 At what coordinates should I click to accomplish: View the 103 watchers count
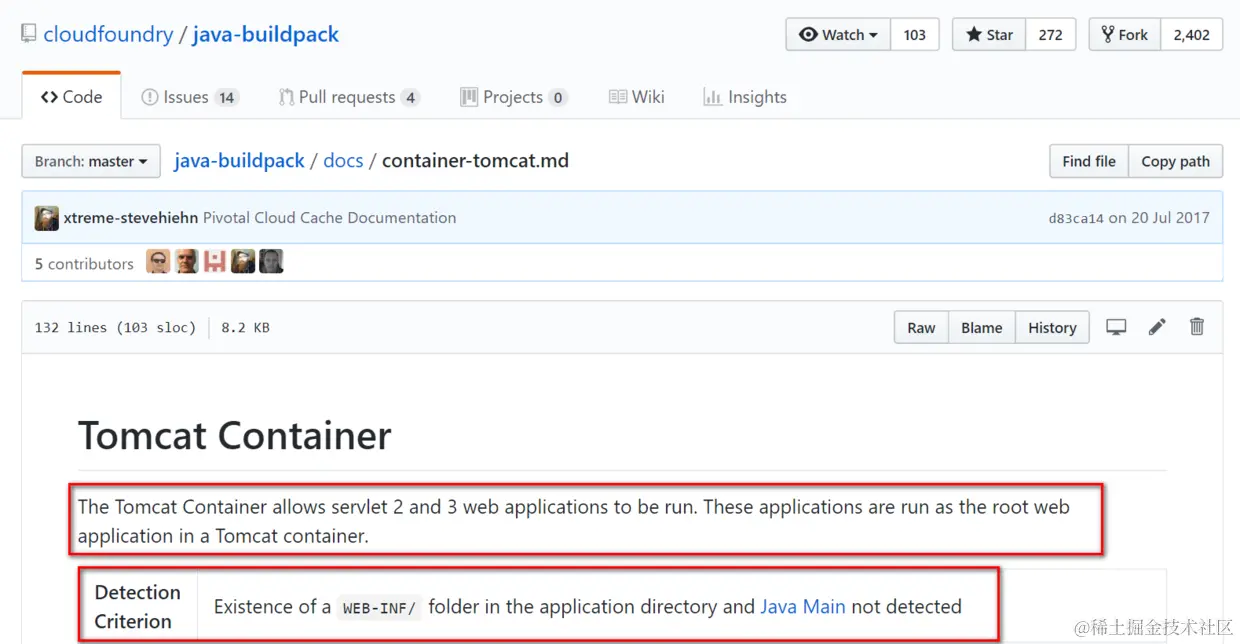pos(914,35)
